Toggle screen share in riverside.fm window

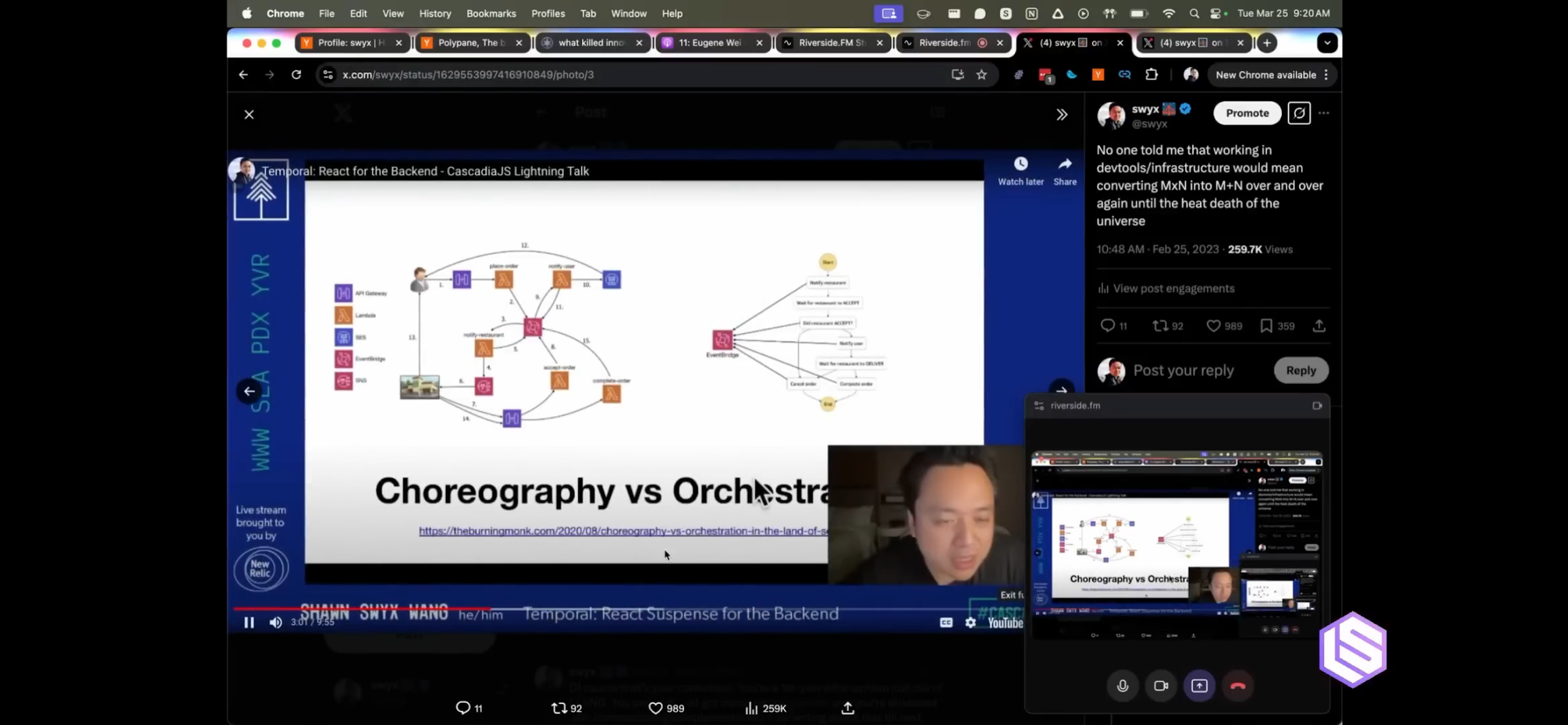[1199, 686]
